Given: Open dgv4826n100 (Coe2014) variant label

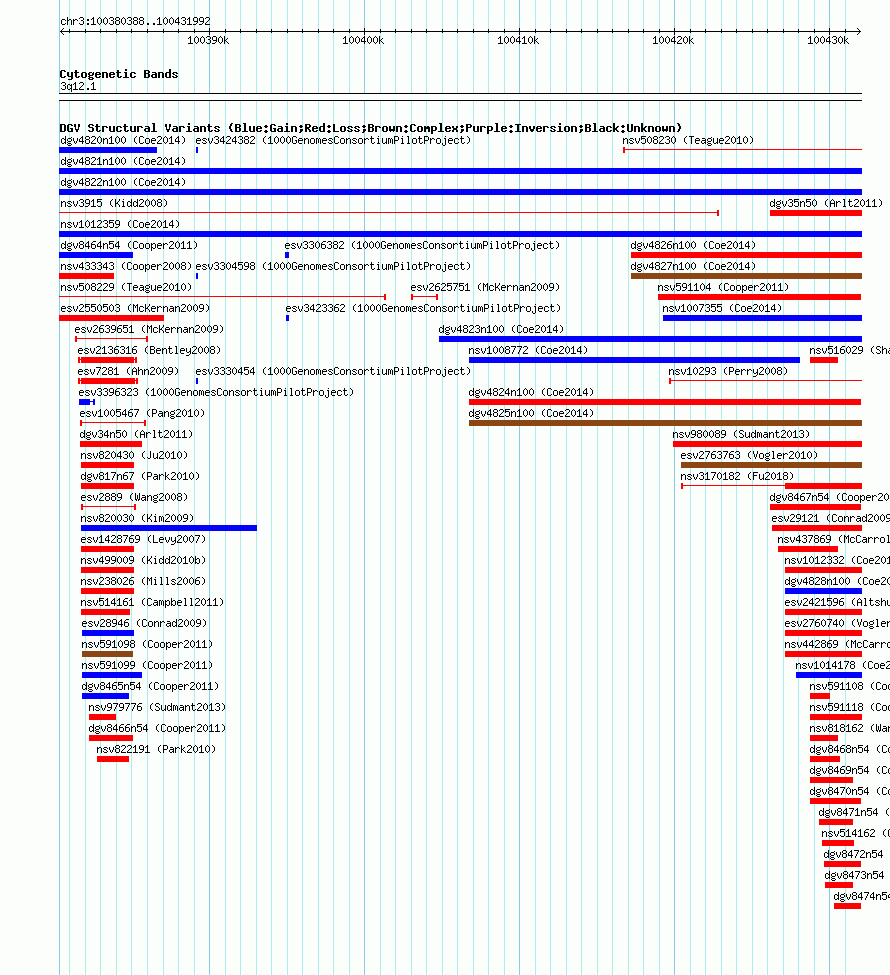Looking at the screenshot, I should point(693,246).
